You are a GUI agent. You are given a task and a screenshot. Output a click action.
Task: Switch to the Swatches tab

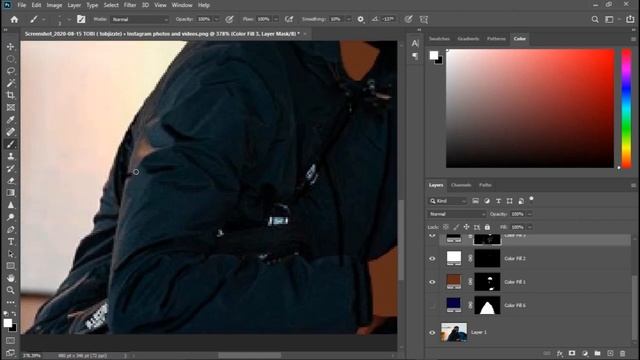pyautogui.click(x=439, y=38)
